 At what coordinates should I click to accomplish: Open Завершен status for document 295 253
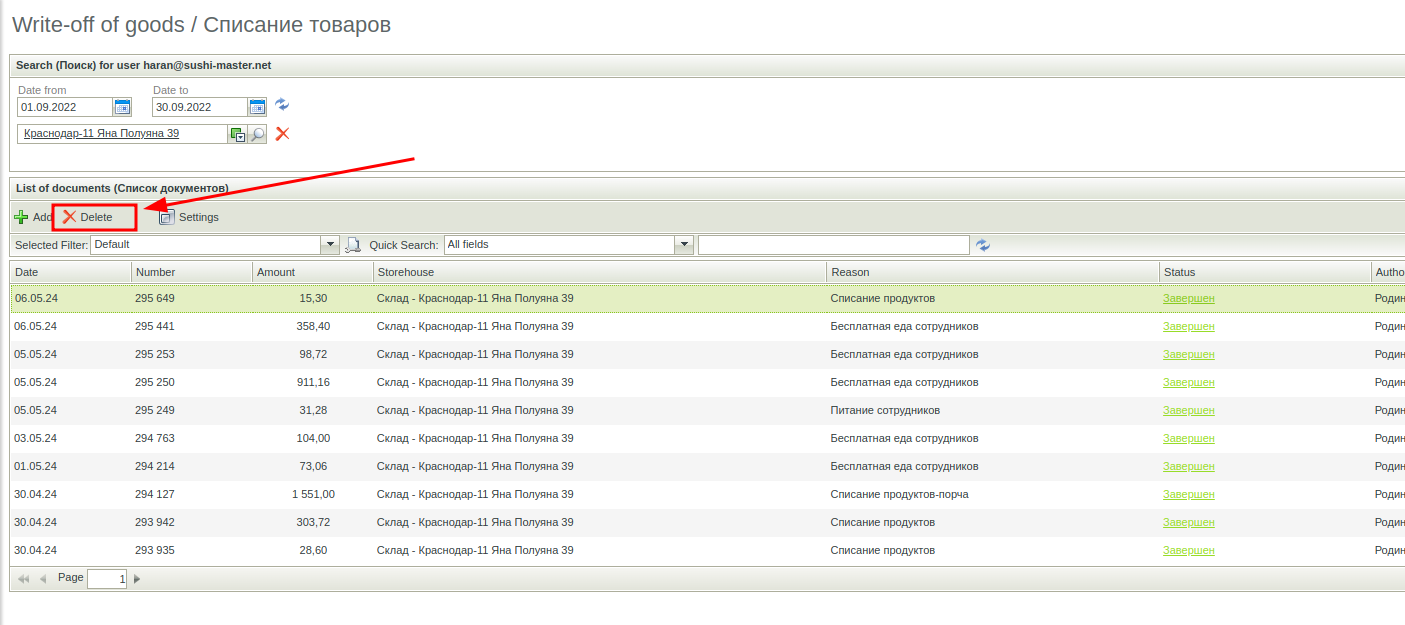click(x=1188, y=354)
